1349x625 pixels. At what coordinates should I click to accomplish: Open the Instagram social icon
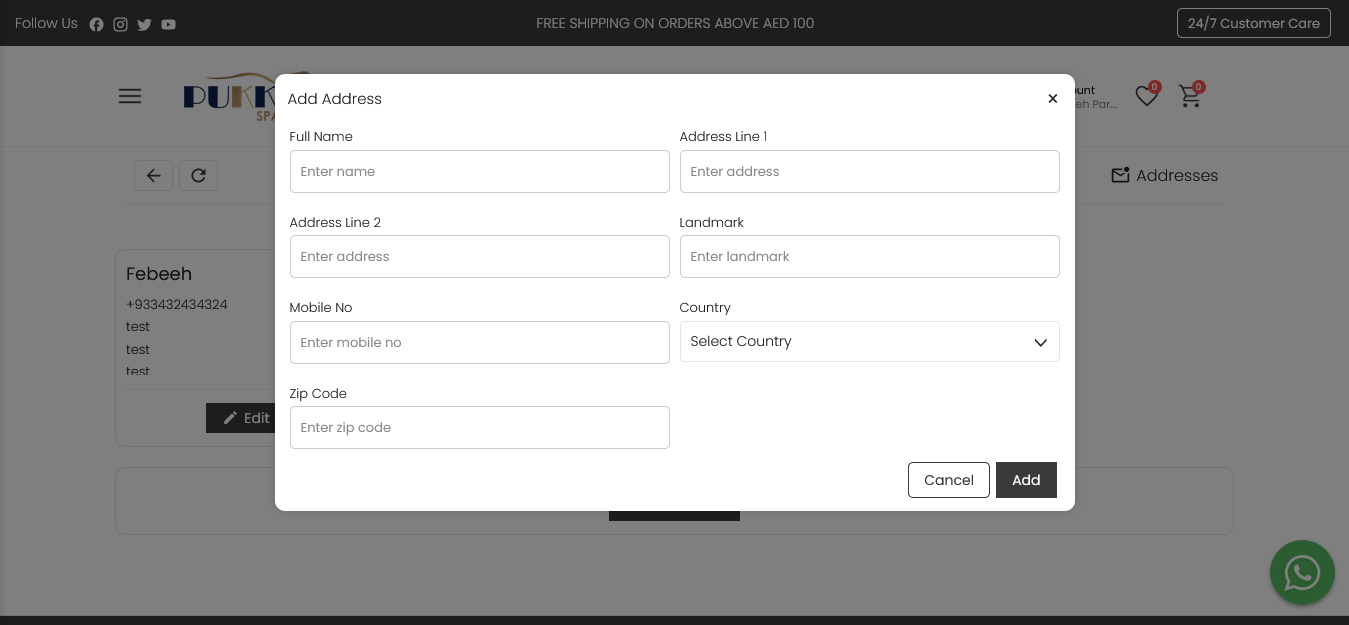pyautogui.click(x=120, y=24)
